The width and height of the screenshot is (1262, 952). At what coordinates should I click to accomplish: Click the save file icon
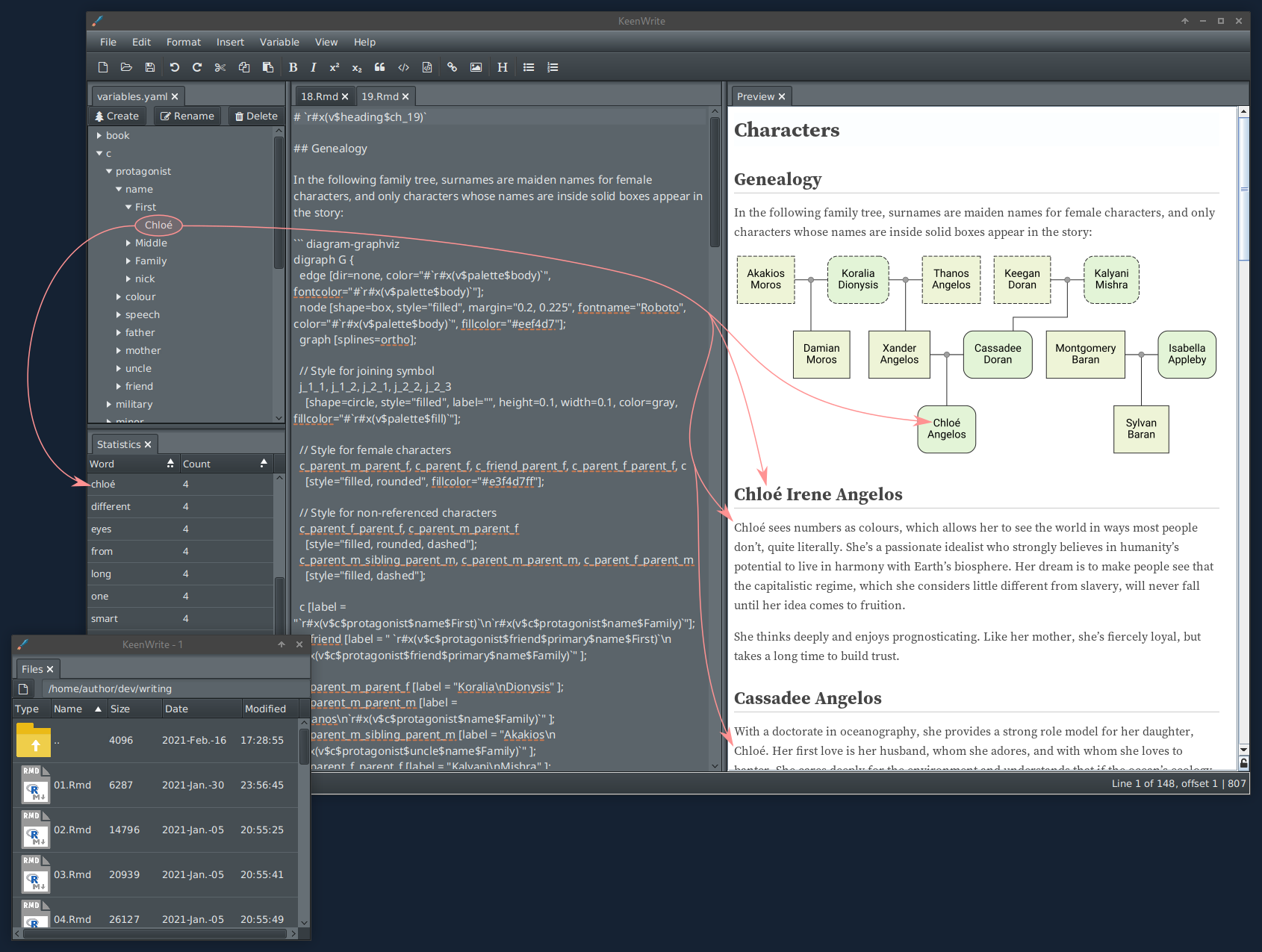tap(150, 67)
